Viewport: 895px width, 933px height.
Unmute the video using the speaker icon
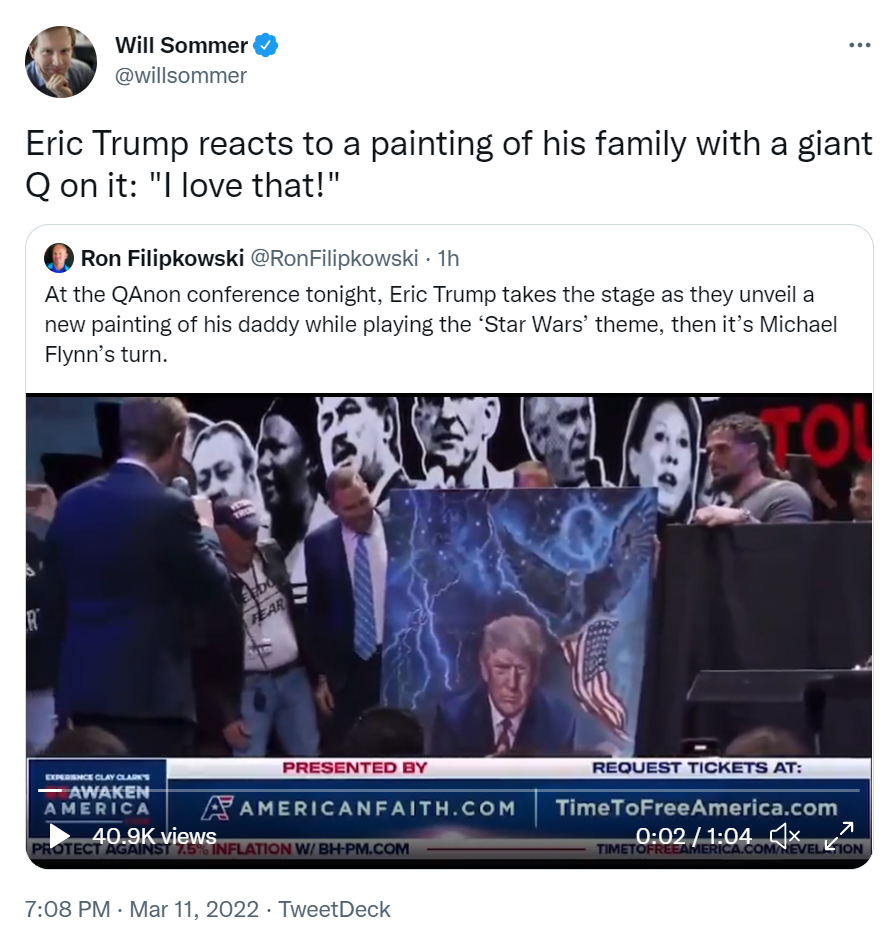[x=784, y=836]
